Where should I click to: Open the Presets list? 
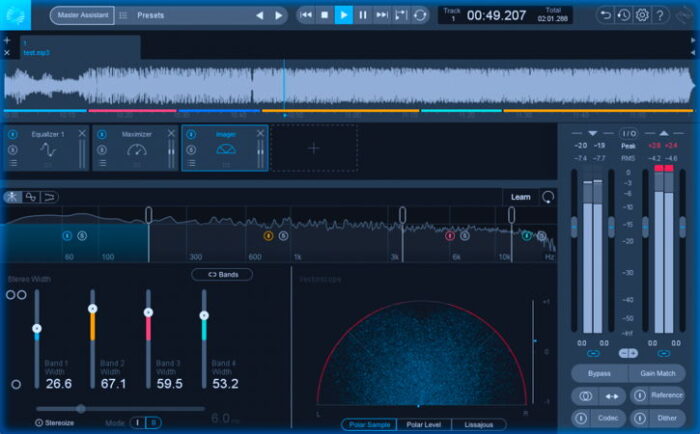click(x=150, y=15)
